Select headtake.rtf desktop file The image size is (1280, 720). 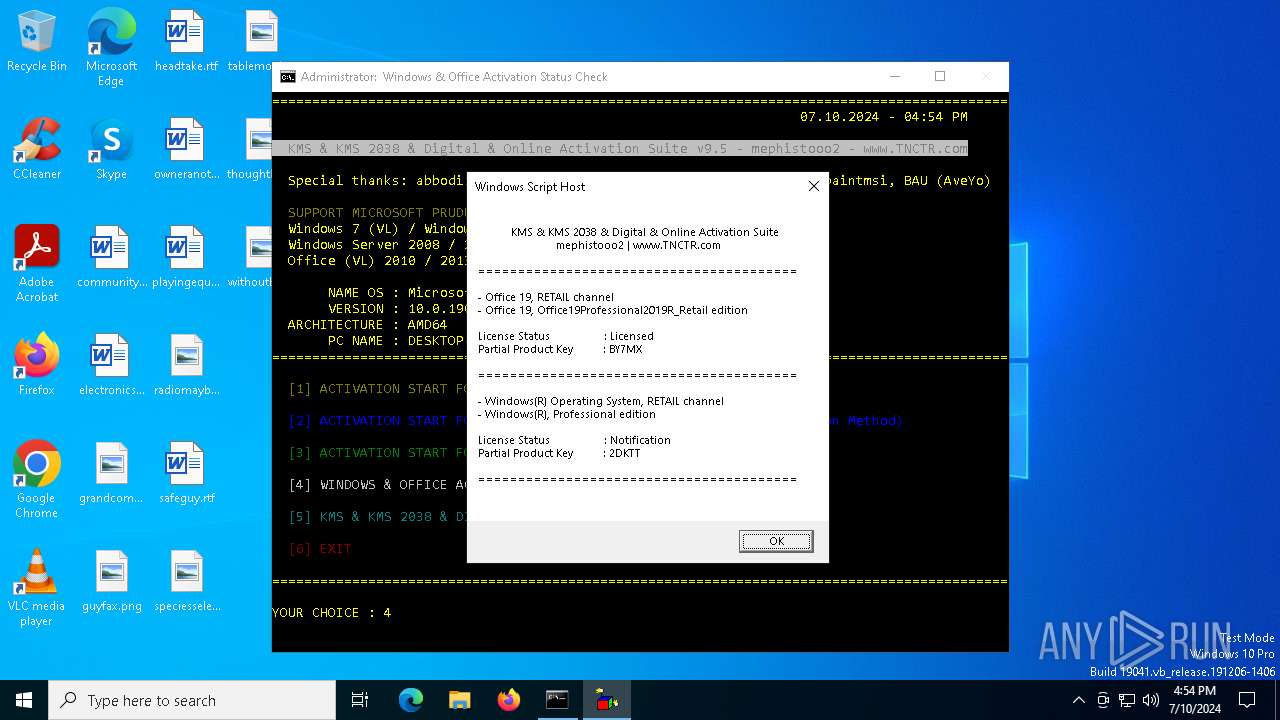[186, 42]
